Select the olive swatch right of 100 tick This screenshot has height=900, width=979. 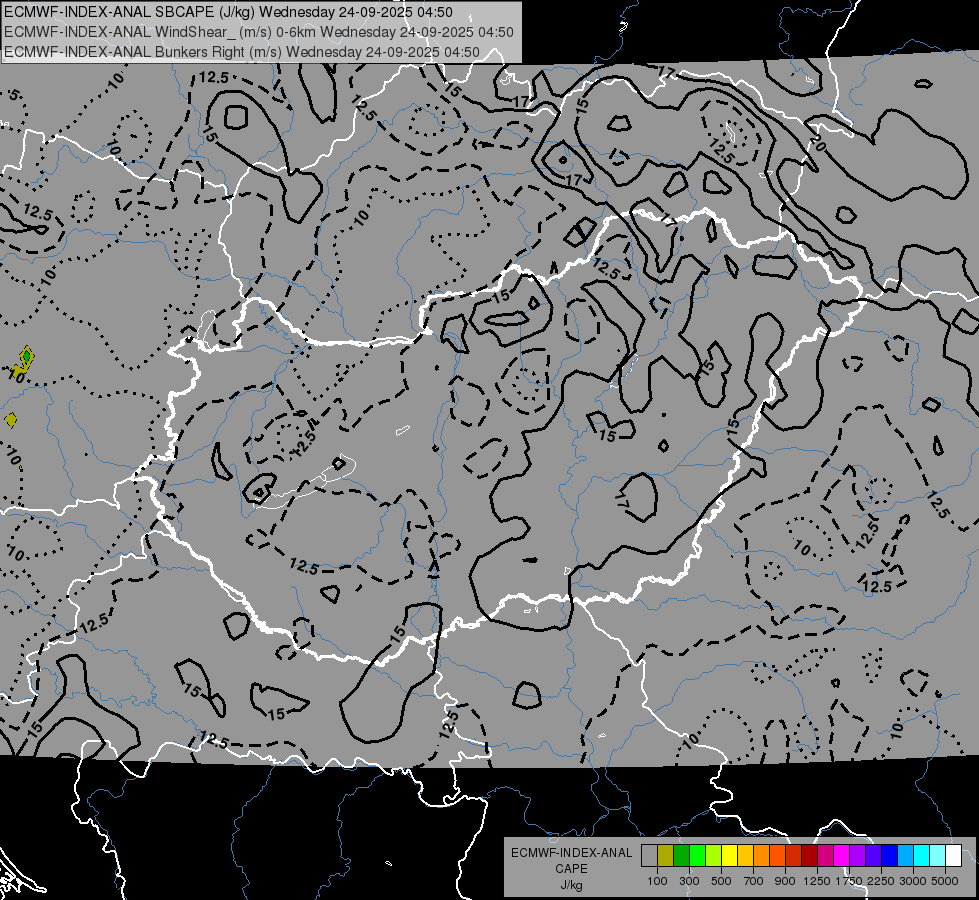(666, 856)
